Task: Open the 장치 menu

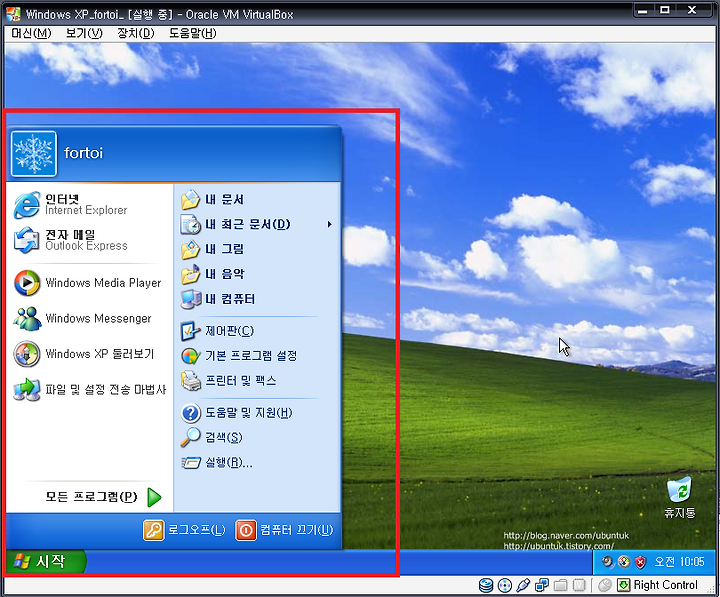Action: point(135,33)
